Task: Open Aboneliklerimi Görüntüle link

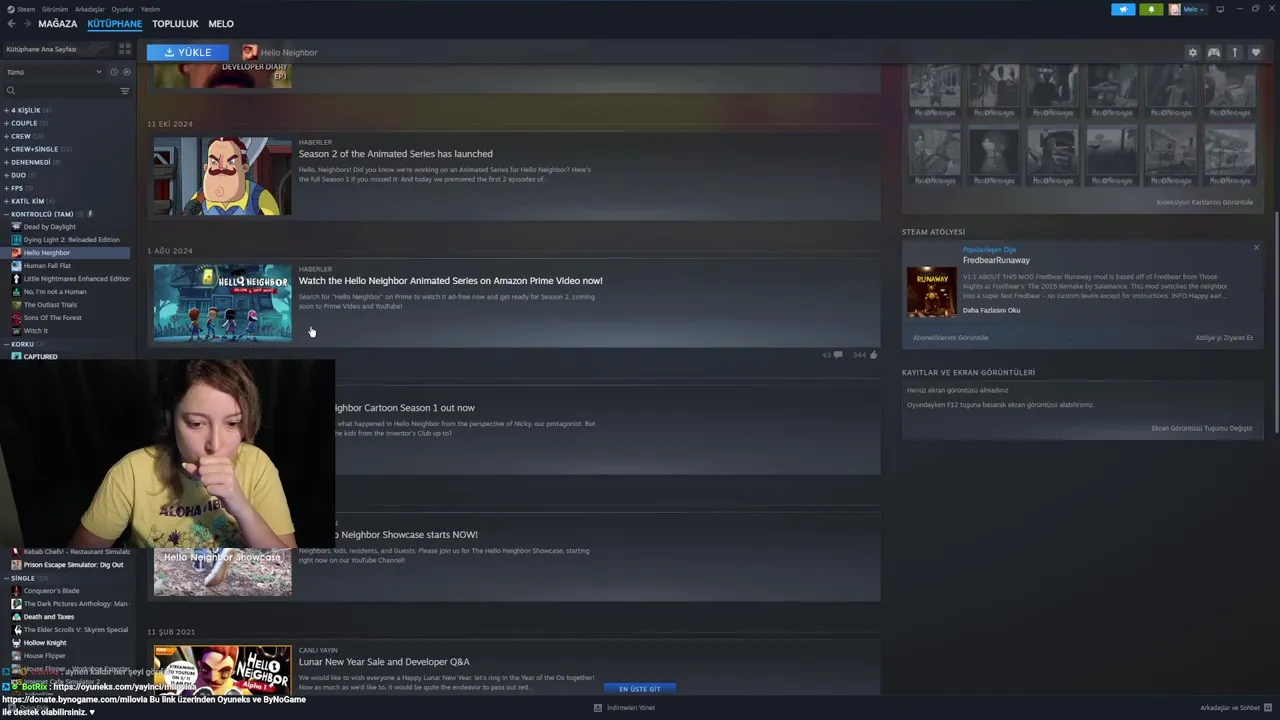Action: pos(950,337)
